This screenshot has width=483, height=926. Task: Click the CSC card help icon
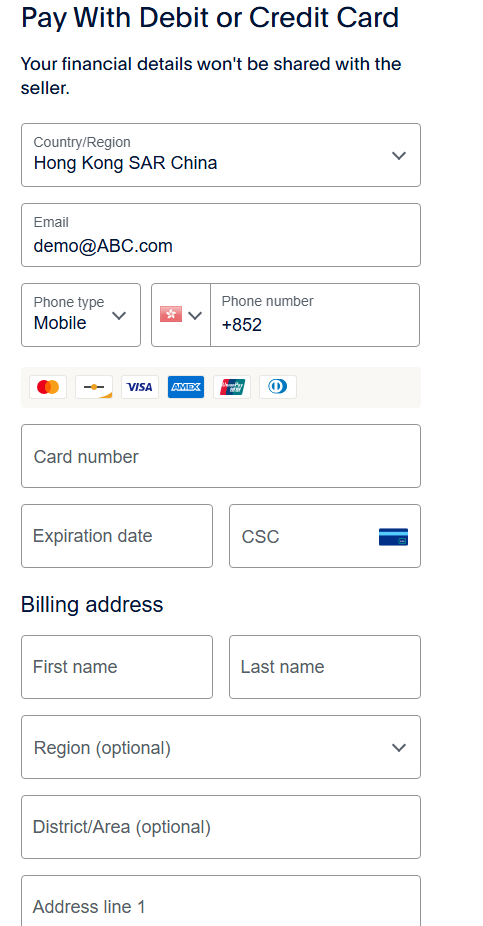(393, 537)
